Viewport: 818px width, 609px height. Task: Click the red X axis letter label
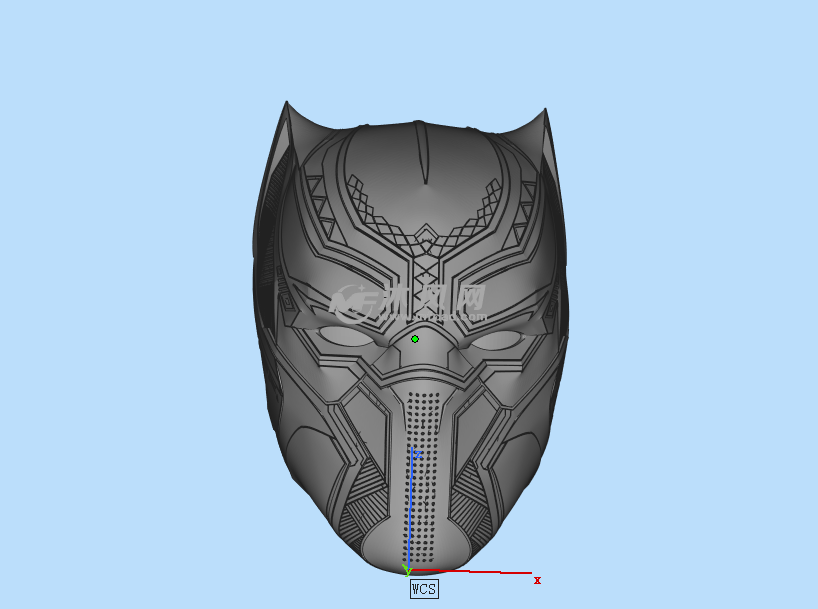coord(537,580)
